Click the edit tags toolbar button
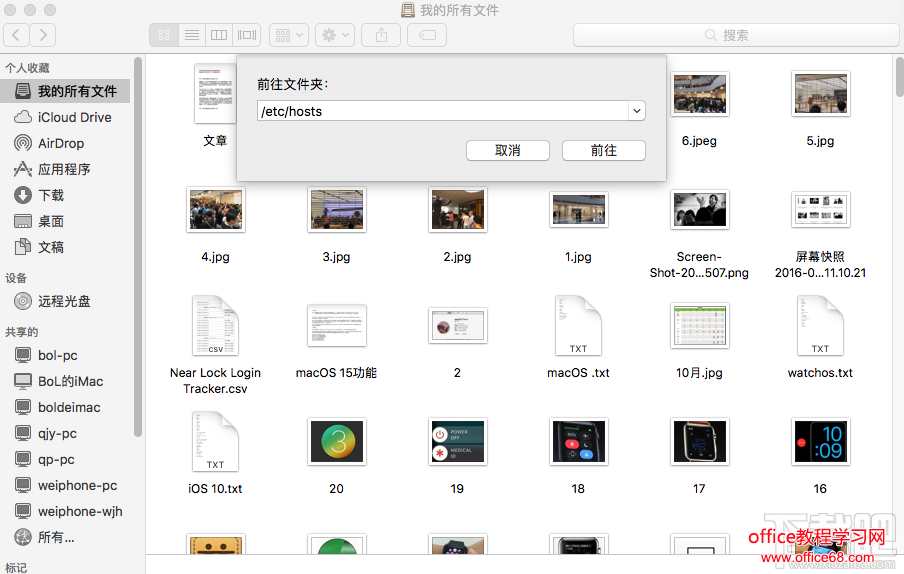 pos(427,35)
